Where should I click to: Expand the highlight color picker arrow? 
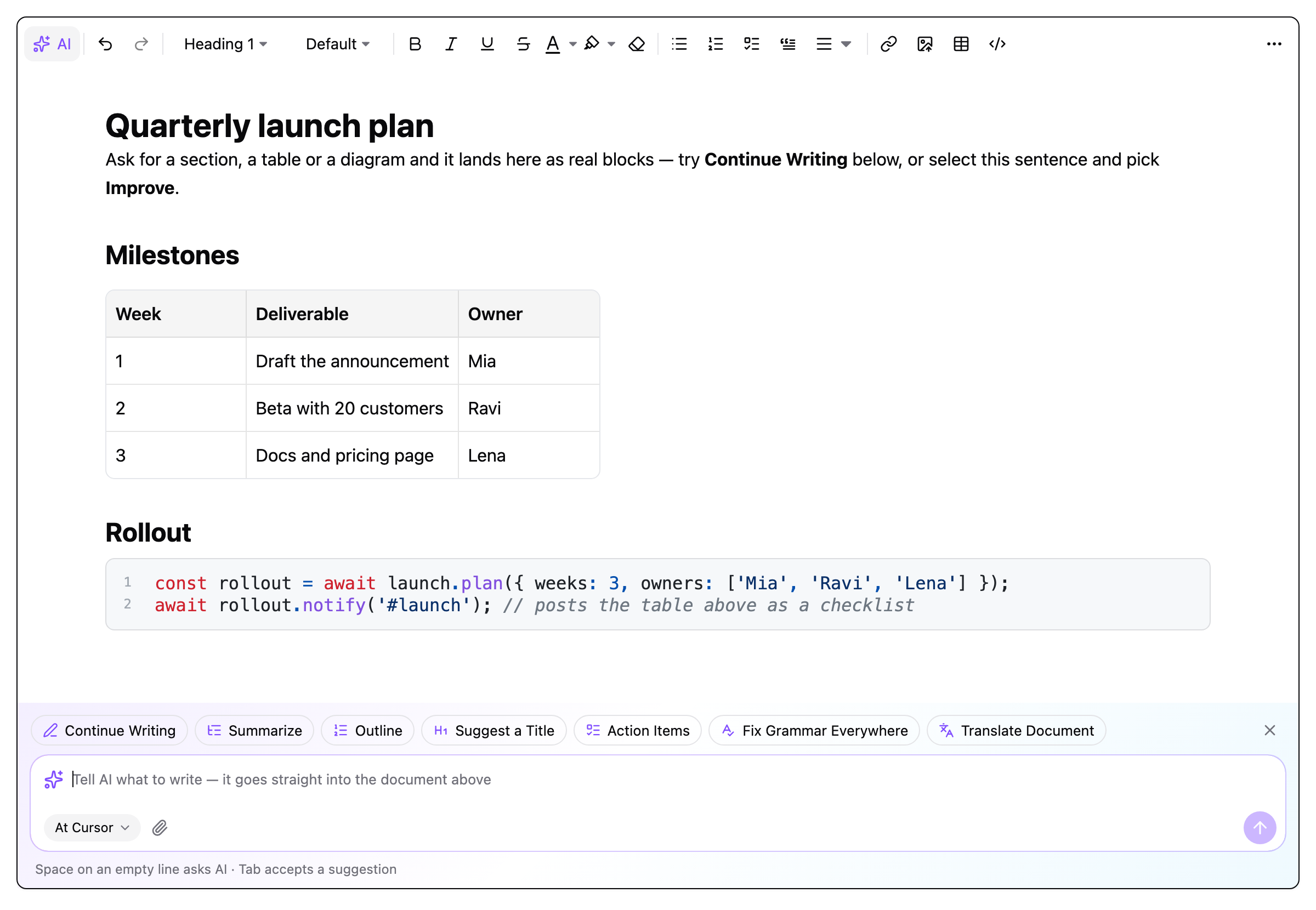[x=611, y=44]
